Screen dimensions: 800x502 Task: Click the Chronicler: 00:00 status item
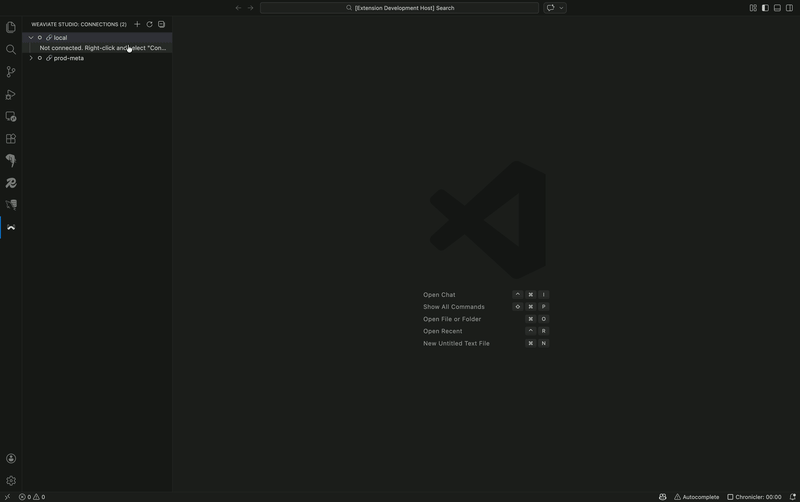pyautogui.click(x=754, y=497)
